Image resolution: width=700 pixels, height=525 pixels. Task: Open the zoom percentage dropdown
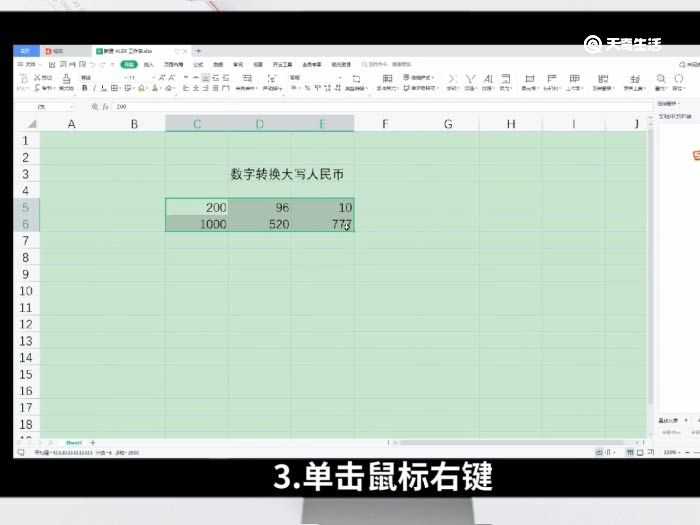671,452
